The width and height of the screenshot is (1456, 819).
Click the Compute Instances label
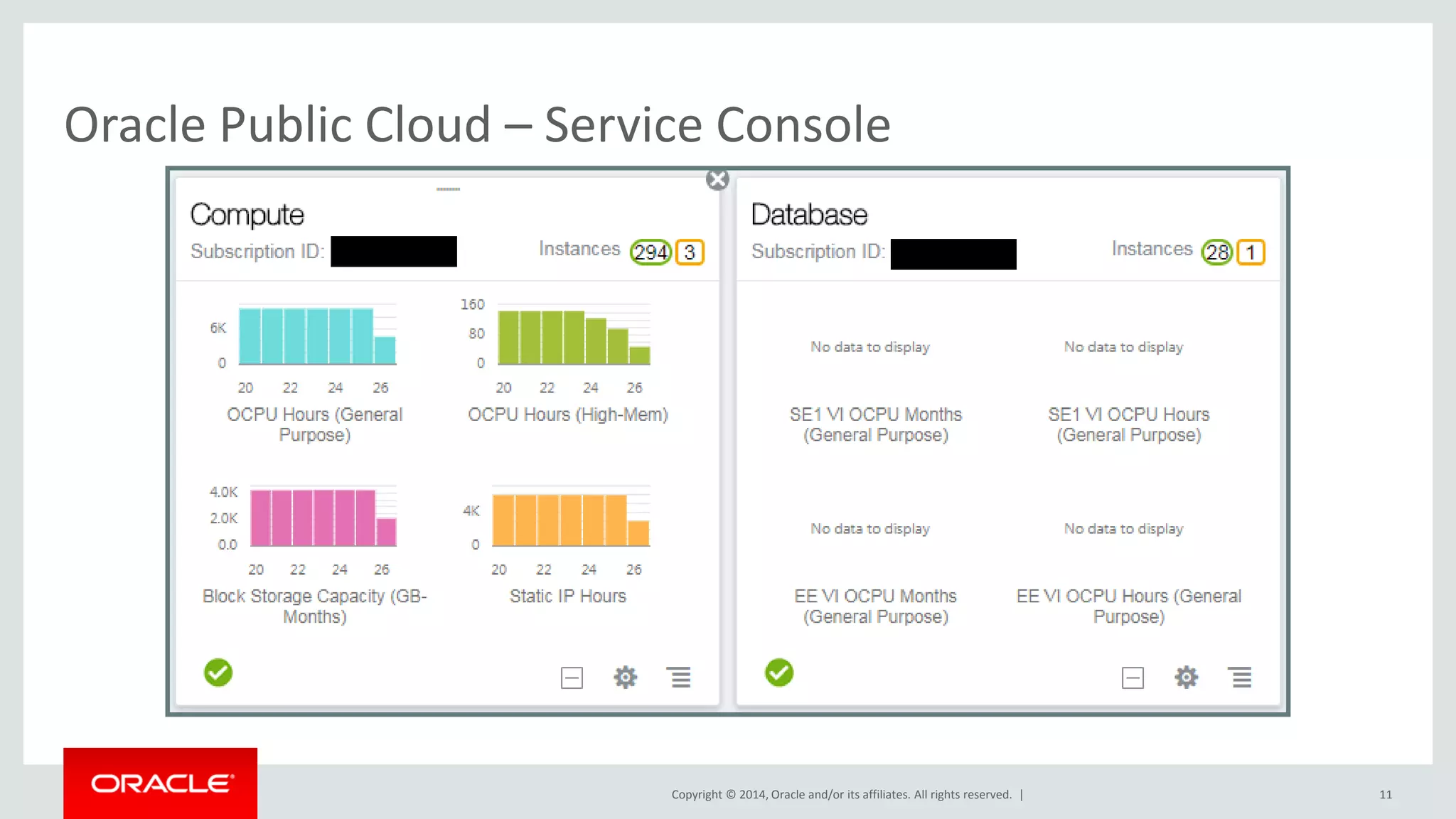pos(579,249)
